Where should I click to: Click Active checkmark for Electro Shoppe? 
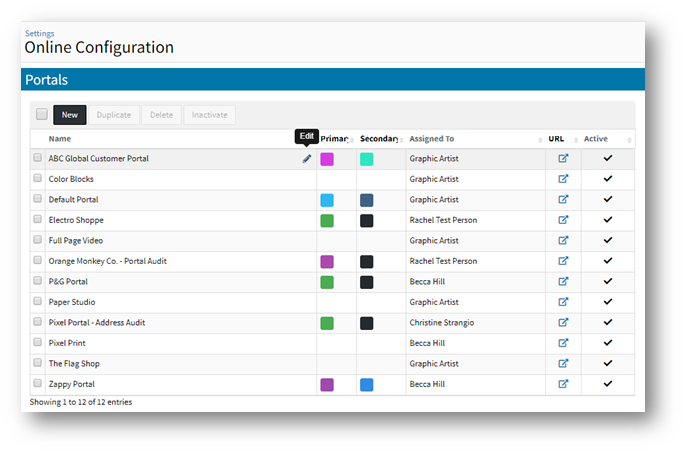coord(608,220)
